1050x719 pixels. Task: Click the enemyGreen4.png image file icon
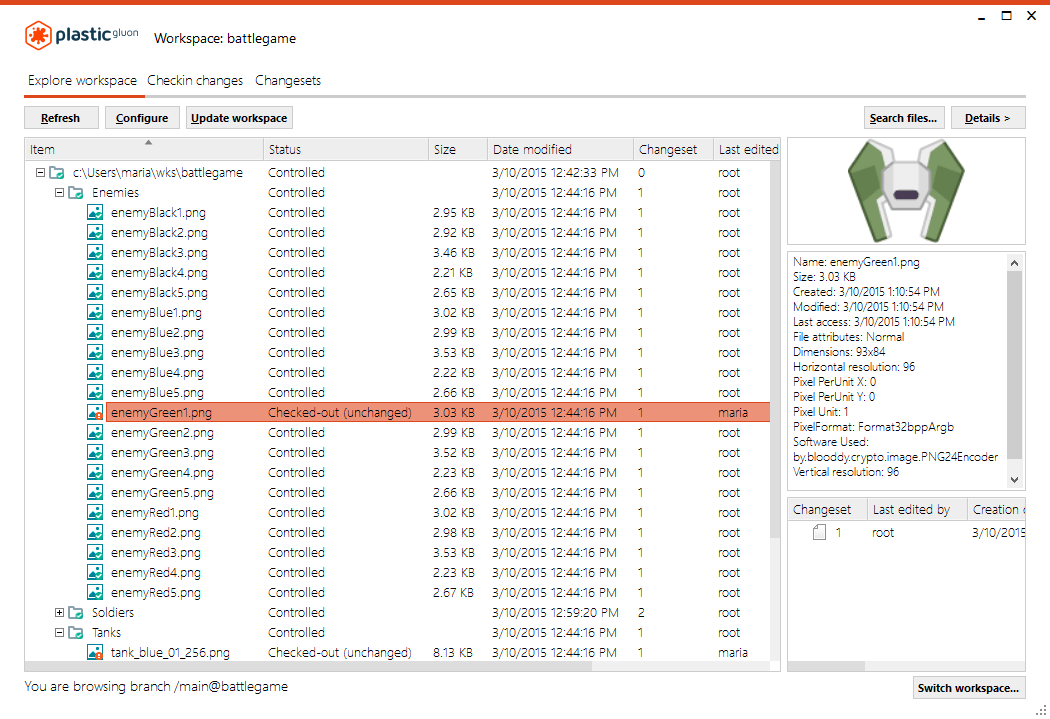coord(95,473)
